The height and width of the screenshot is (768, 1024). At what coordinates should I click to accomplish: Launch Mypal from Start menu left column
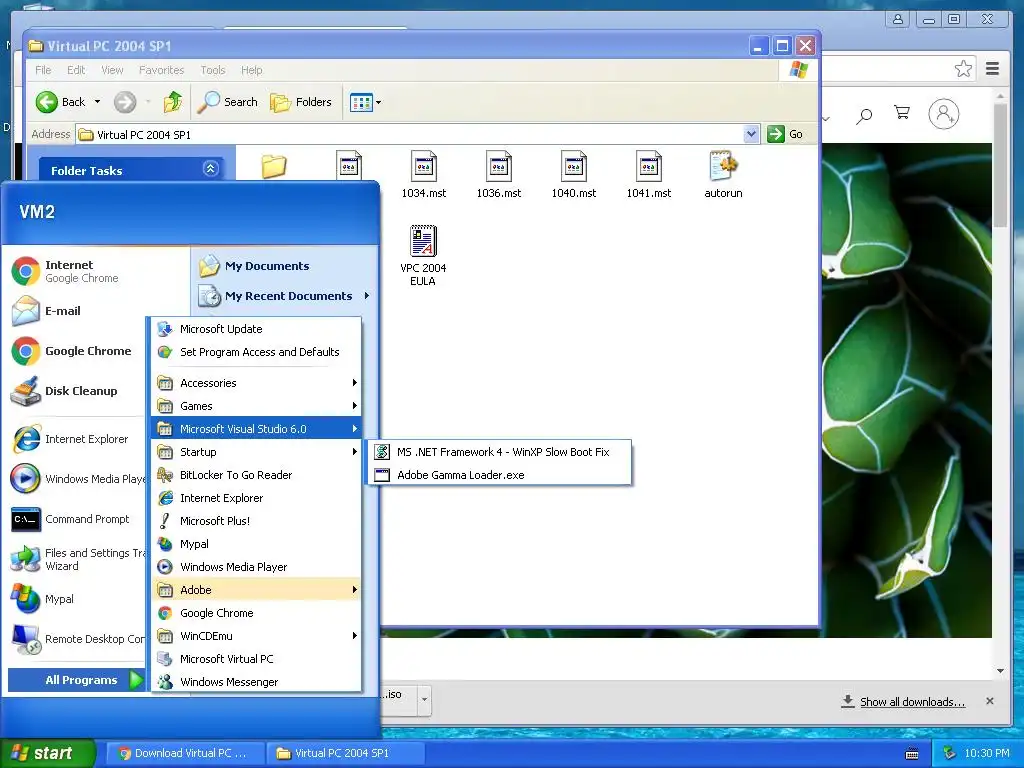coord(43,599)
